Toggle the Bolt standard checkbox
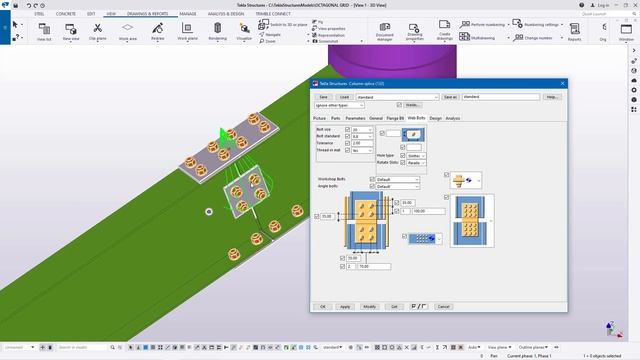This screenshot has height=360, width=640. [x=347, y=136]
